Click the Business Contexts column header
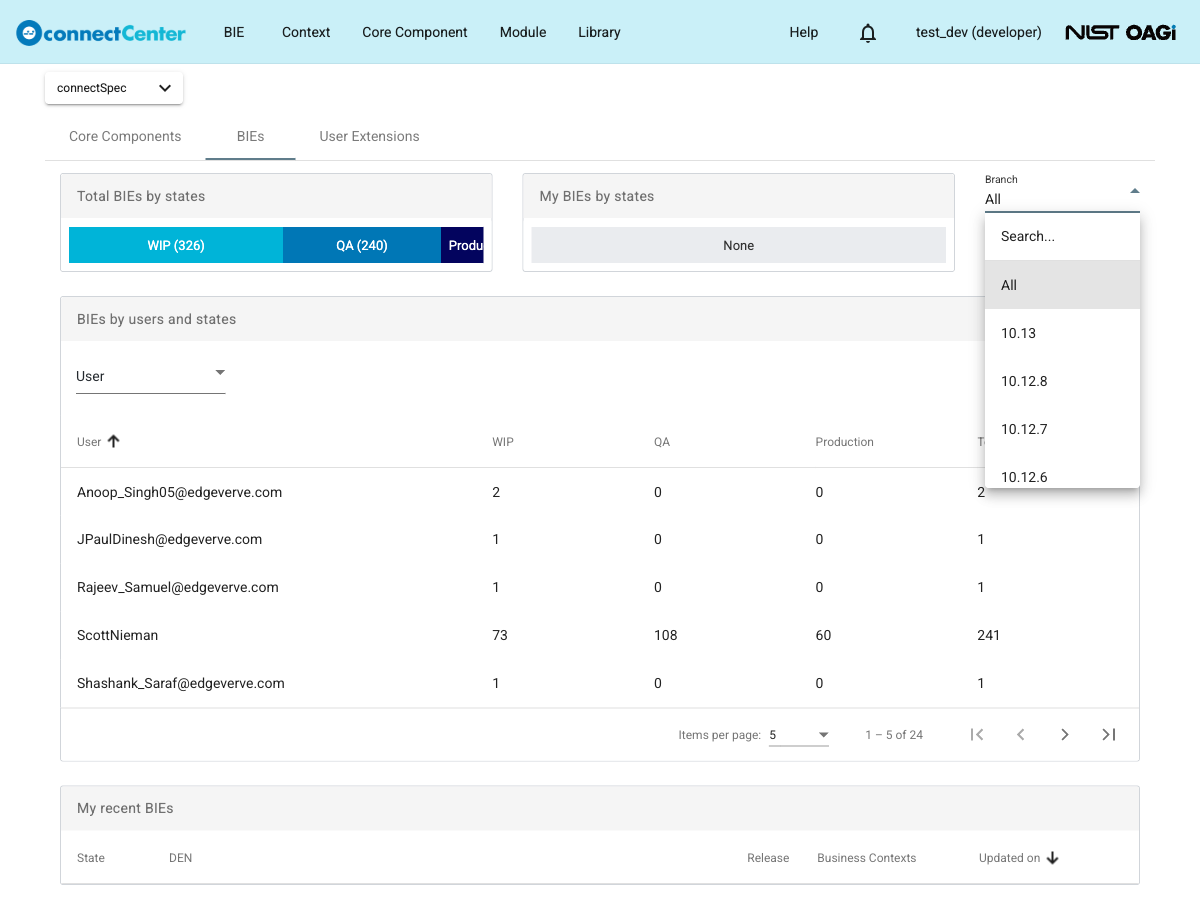1200x913 pixels. tap(867, 858)
